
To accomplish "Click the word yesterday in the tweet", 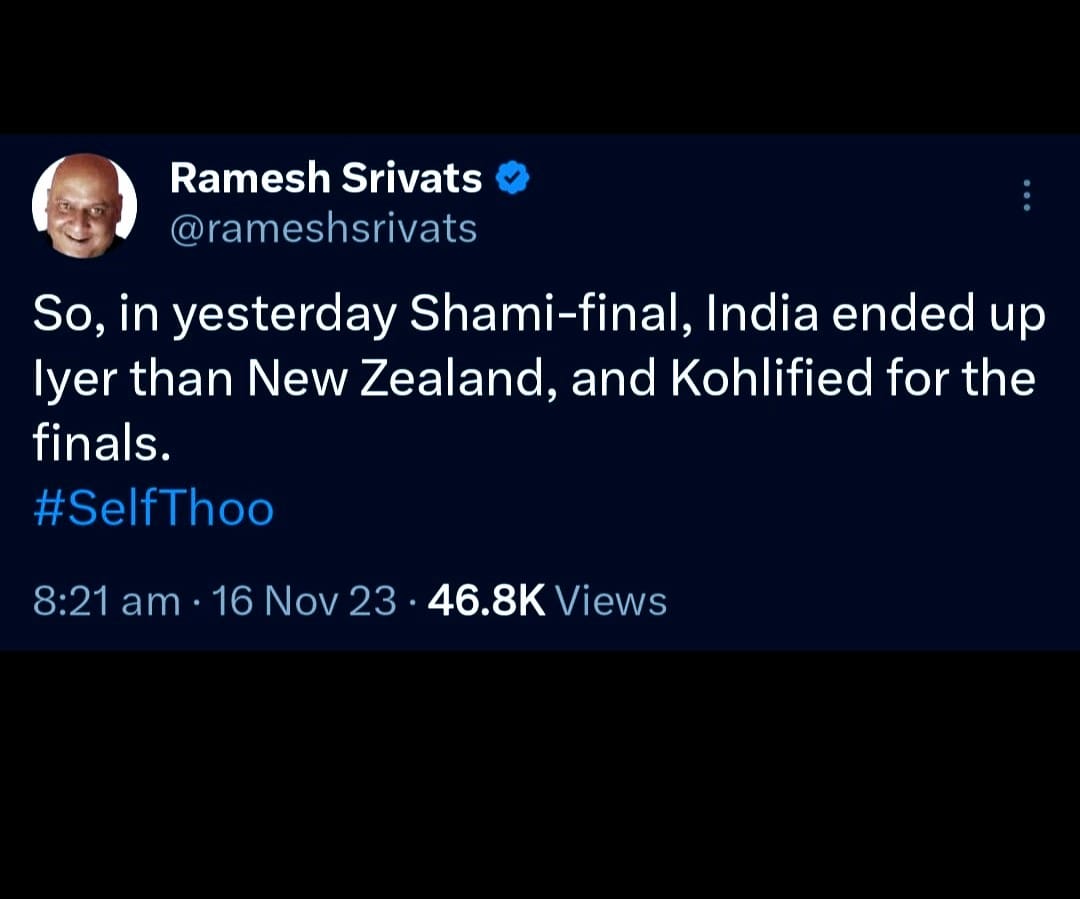I will click(284, 315).
